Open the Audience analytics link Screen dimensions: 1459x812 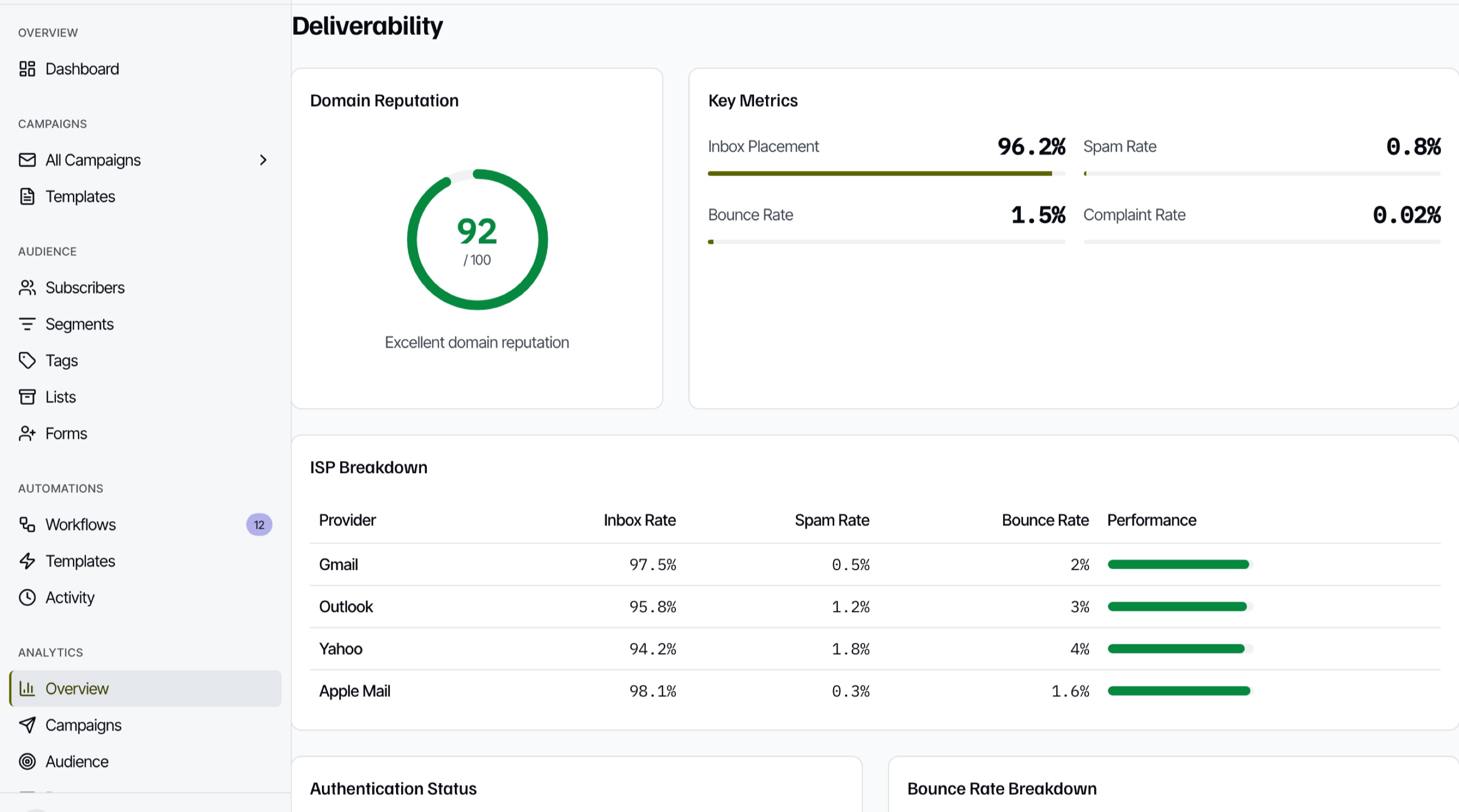pos(145,761)
